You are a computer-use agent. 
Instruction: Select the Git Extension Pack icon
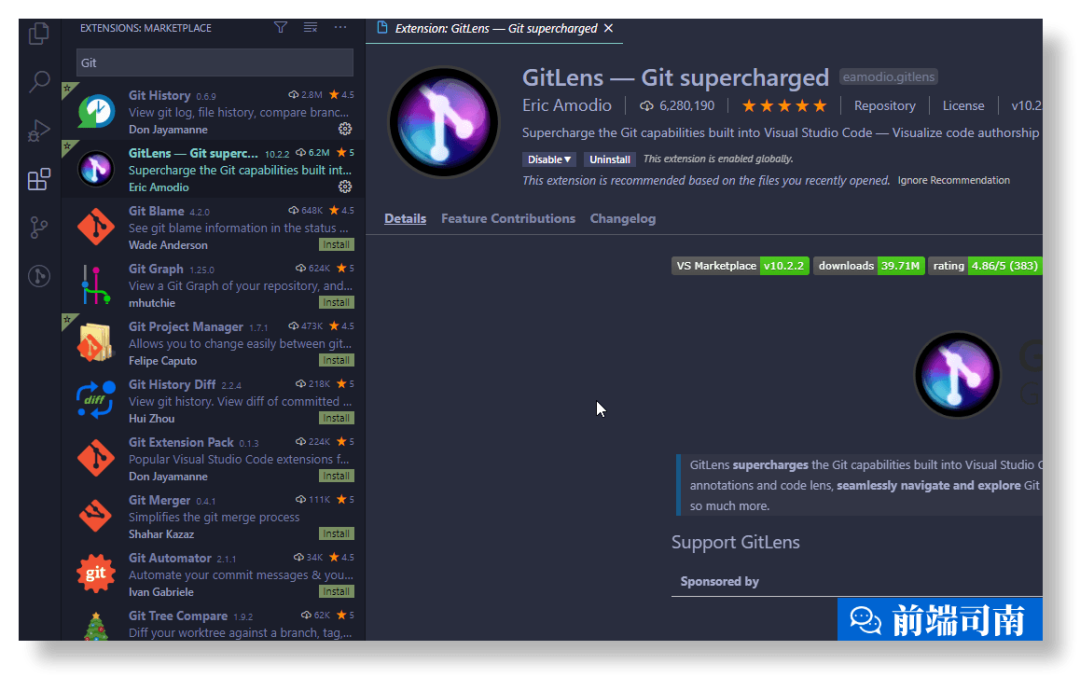coord(96,458)
